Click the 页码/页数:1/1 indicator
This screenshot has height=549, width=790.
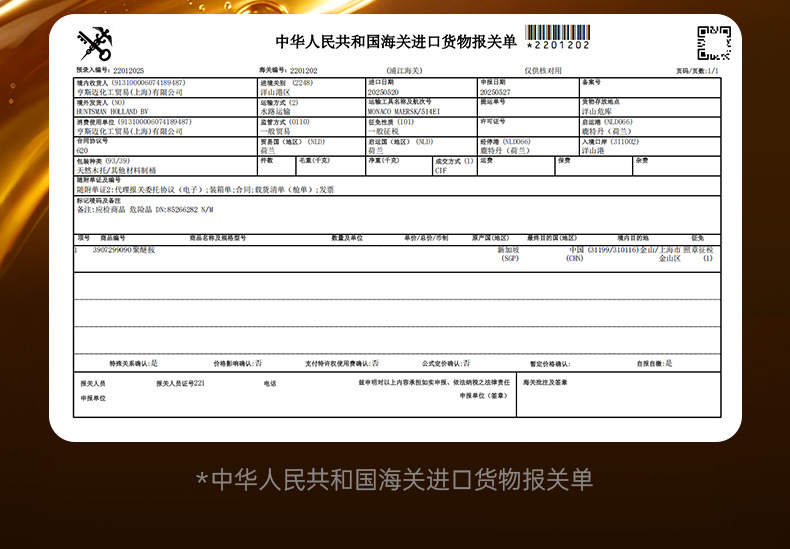coord(697,71)
